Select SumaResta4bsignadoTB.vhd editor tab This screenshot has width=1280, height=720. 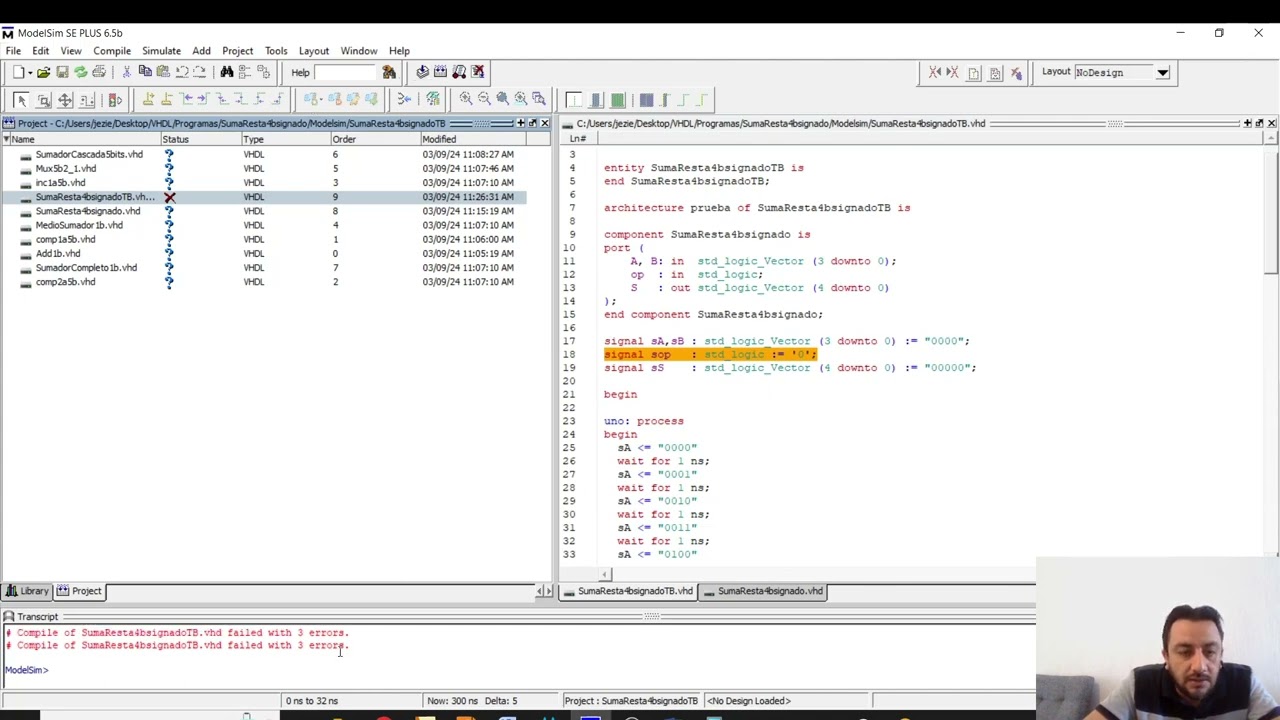click(627, 591)
